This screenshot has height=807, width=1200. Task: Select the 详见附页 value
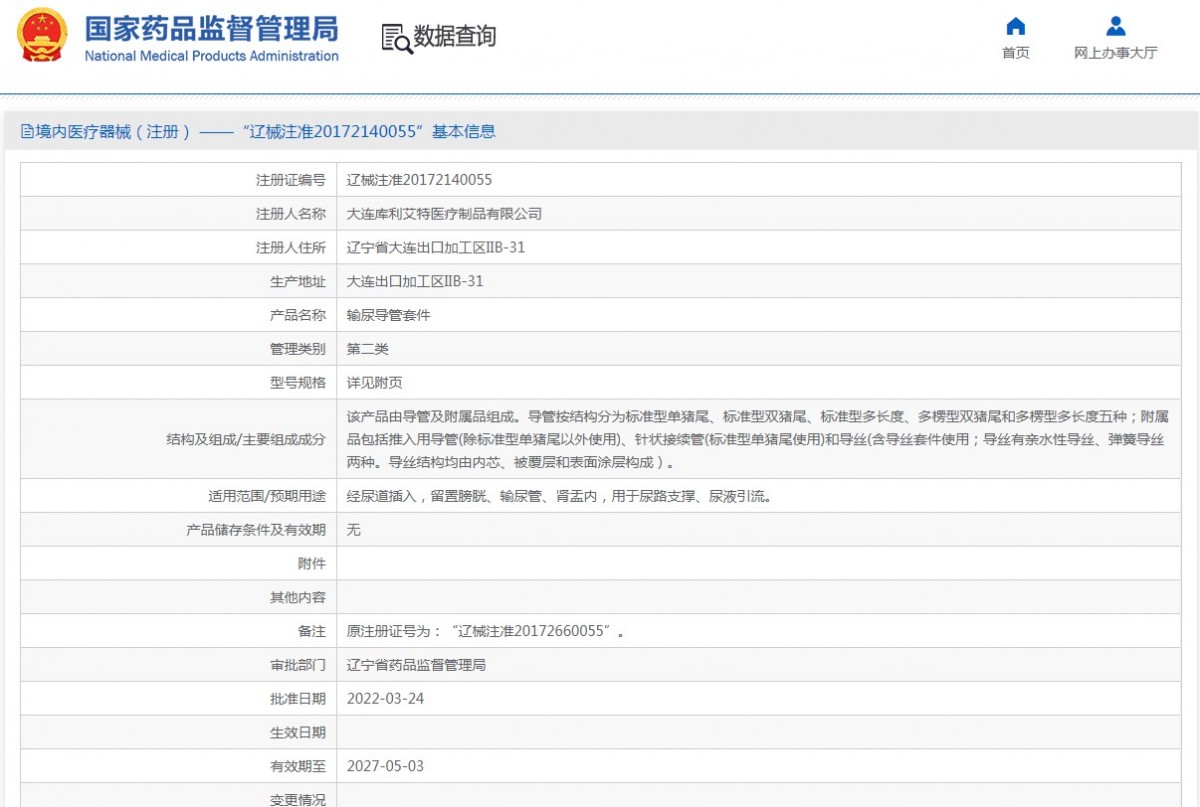pyautogui.click(x=374, y=383)
